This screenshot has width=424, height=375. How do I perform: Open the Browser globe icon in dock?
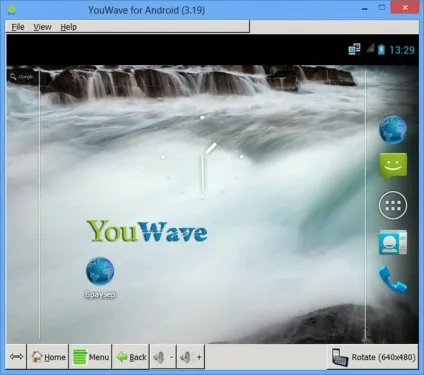coord(393,130)
